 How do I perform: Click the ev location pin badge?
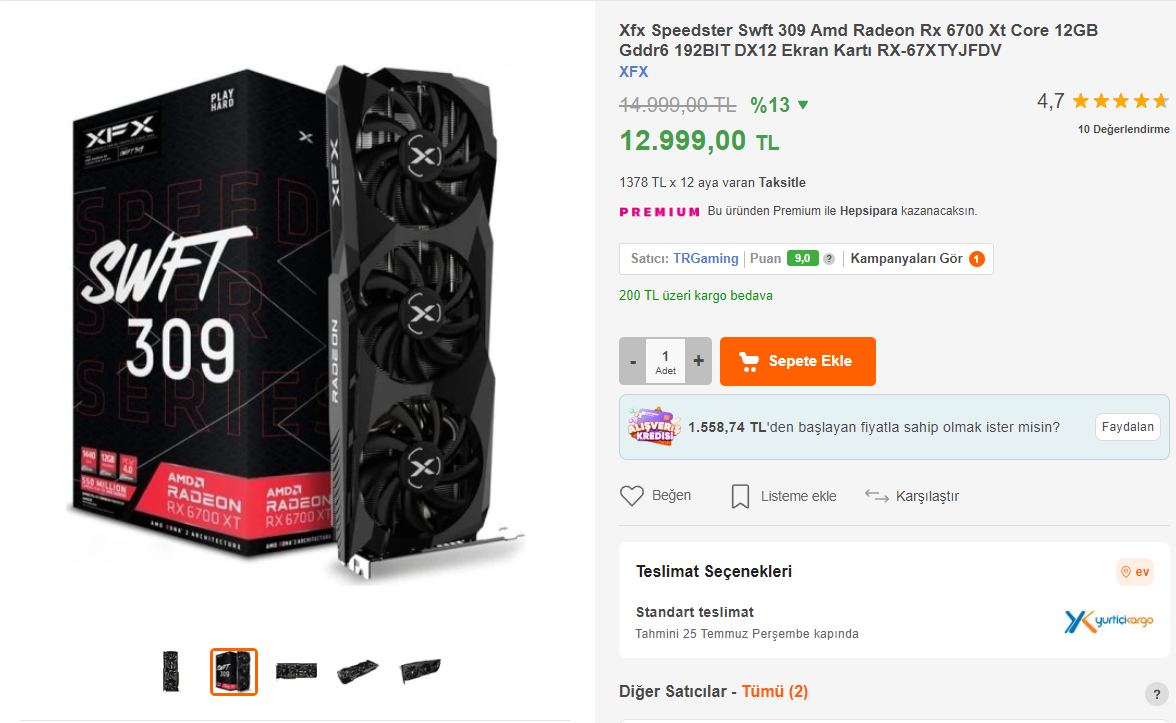click(1135, 572)
